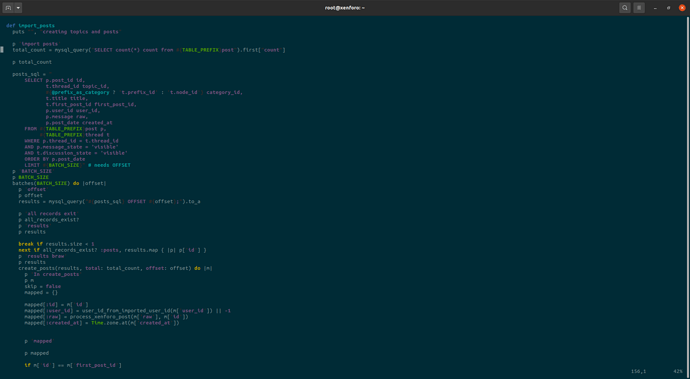Click the 'create_posts(results, total:' line

[x=115, y=268]
